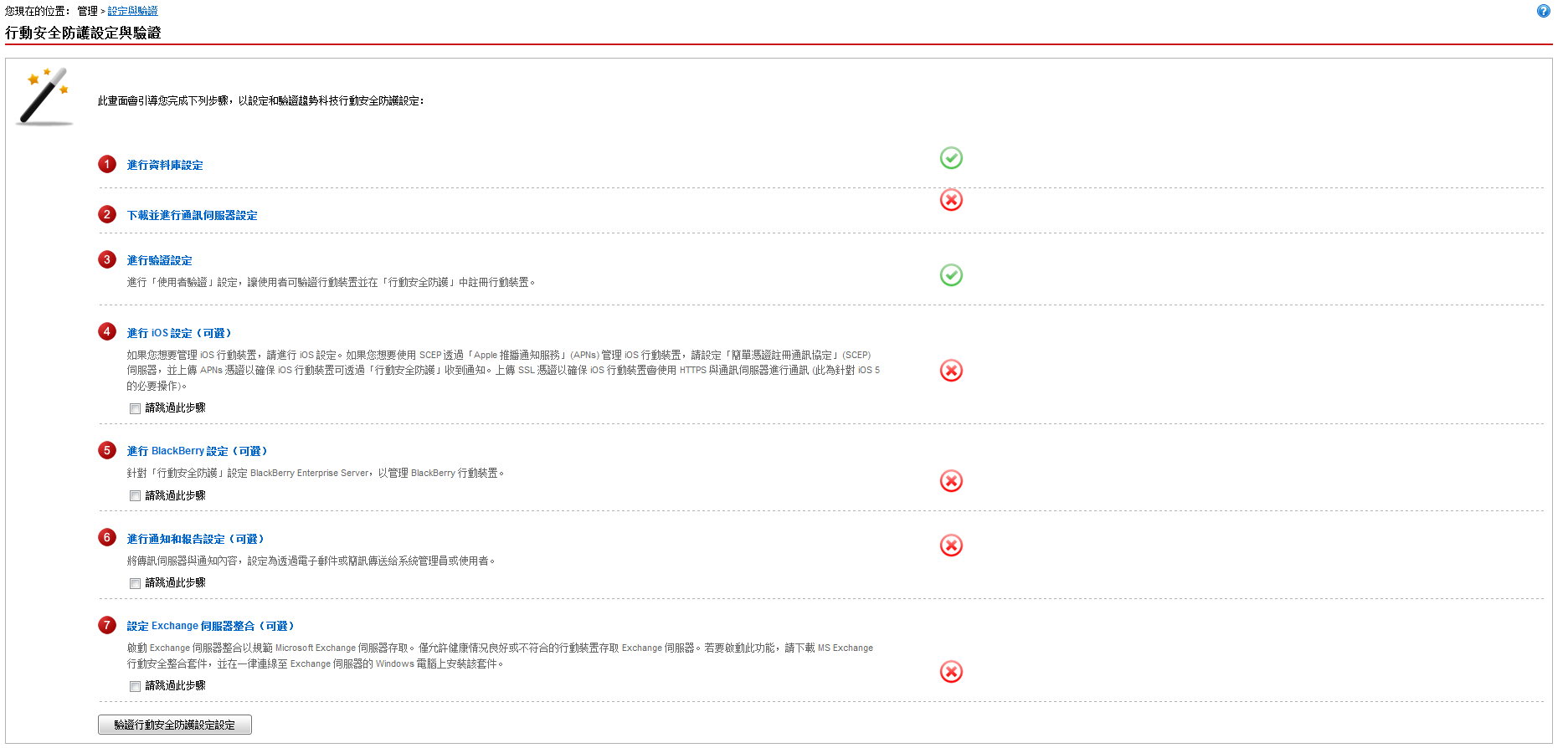Click the red step number 1 badge

(107, 164)
